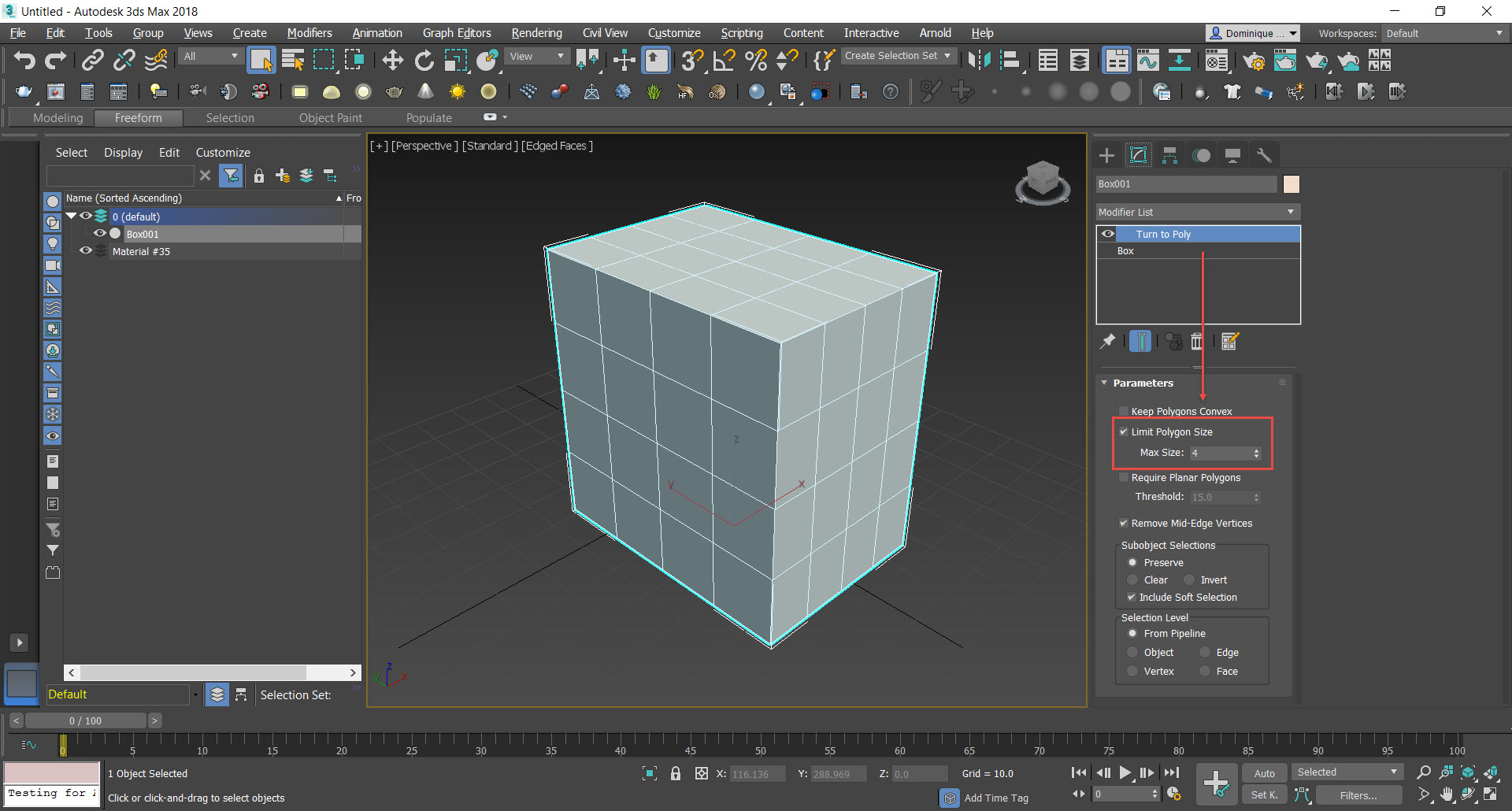Open Select by Name dialog

292,60
